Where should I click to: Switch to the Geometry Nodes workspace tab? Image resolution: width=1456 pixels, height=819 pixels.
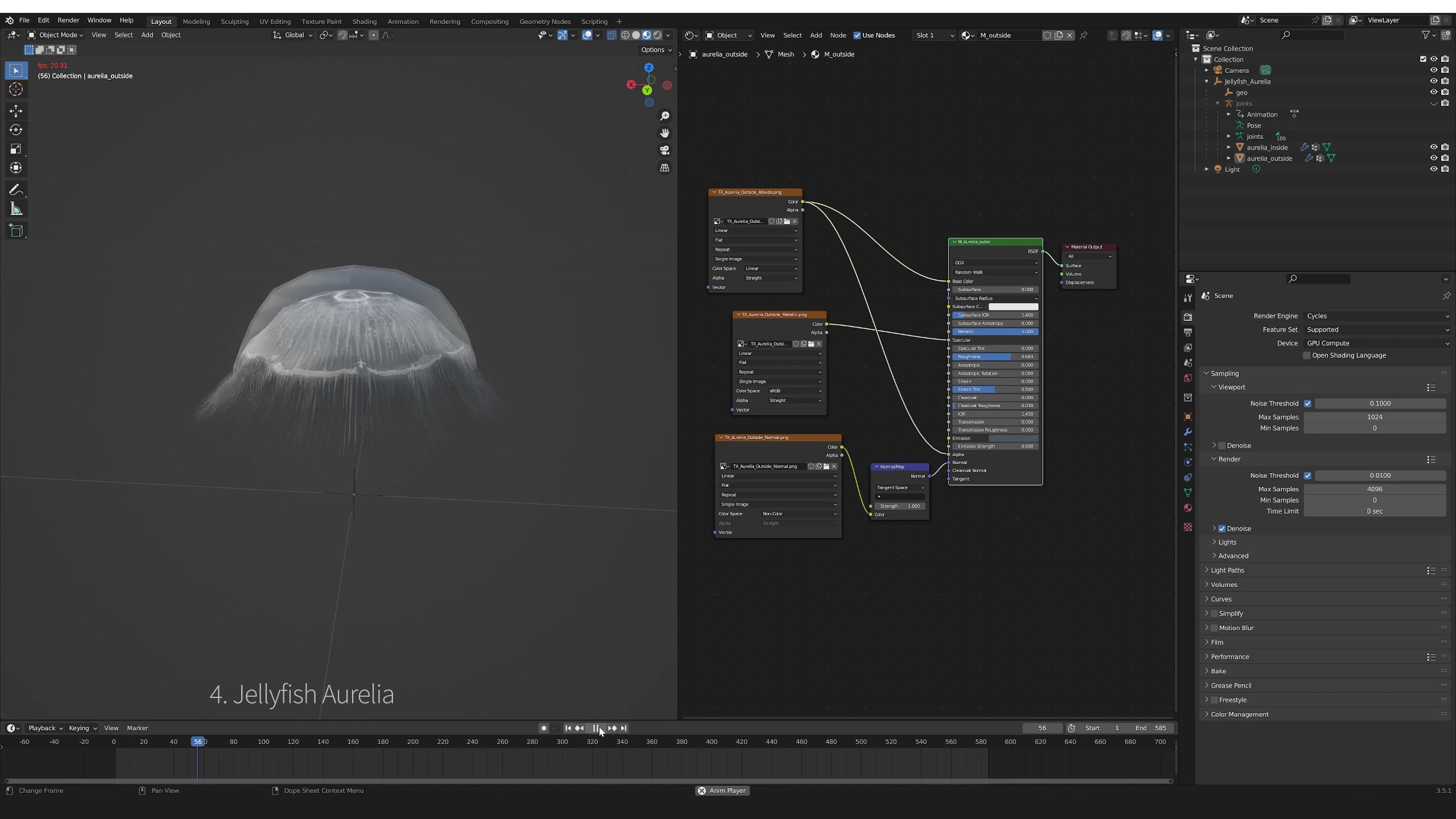click(x=544, y=22)
